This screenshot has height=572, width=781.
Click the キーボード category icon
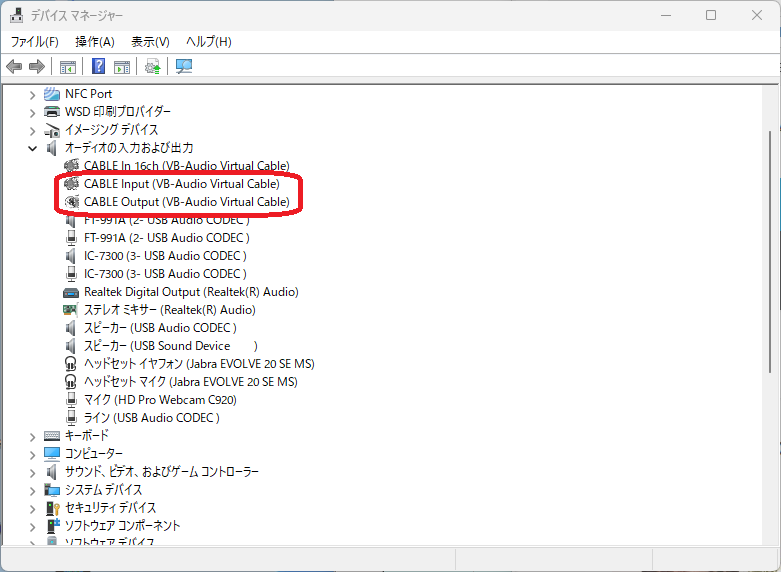point(52,435)
